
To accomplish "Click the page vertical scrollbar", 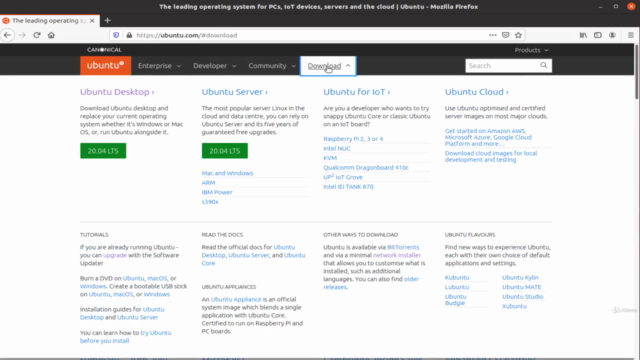I will pyautogui.click(x=636, y=72).
